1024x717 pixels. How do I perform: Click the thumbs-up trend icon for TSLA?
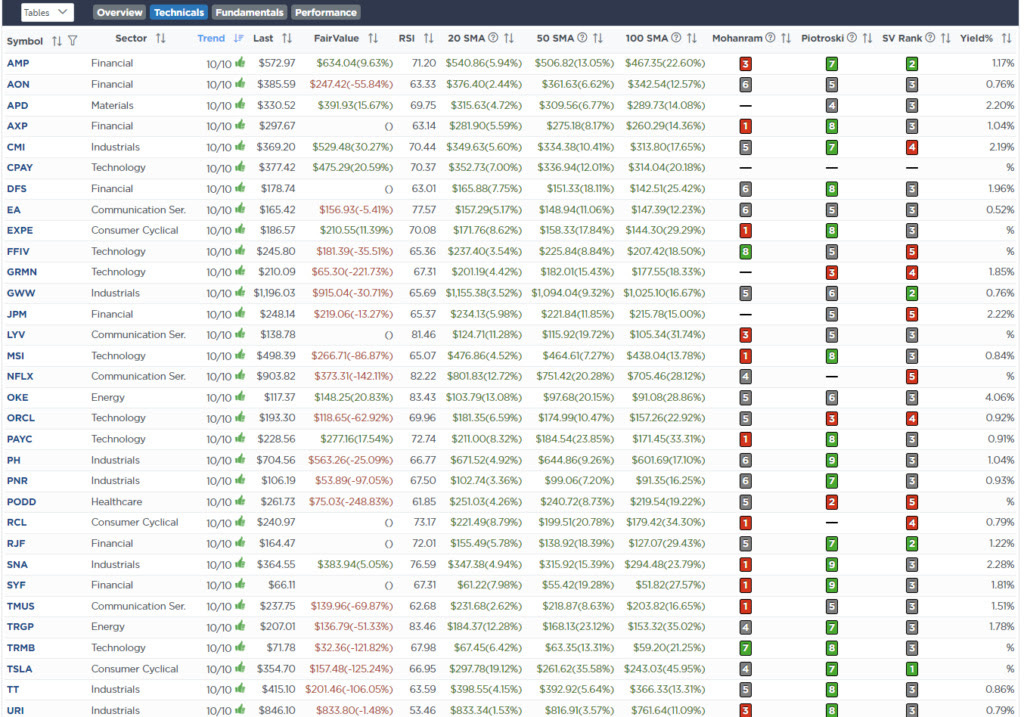coord(240,668)
